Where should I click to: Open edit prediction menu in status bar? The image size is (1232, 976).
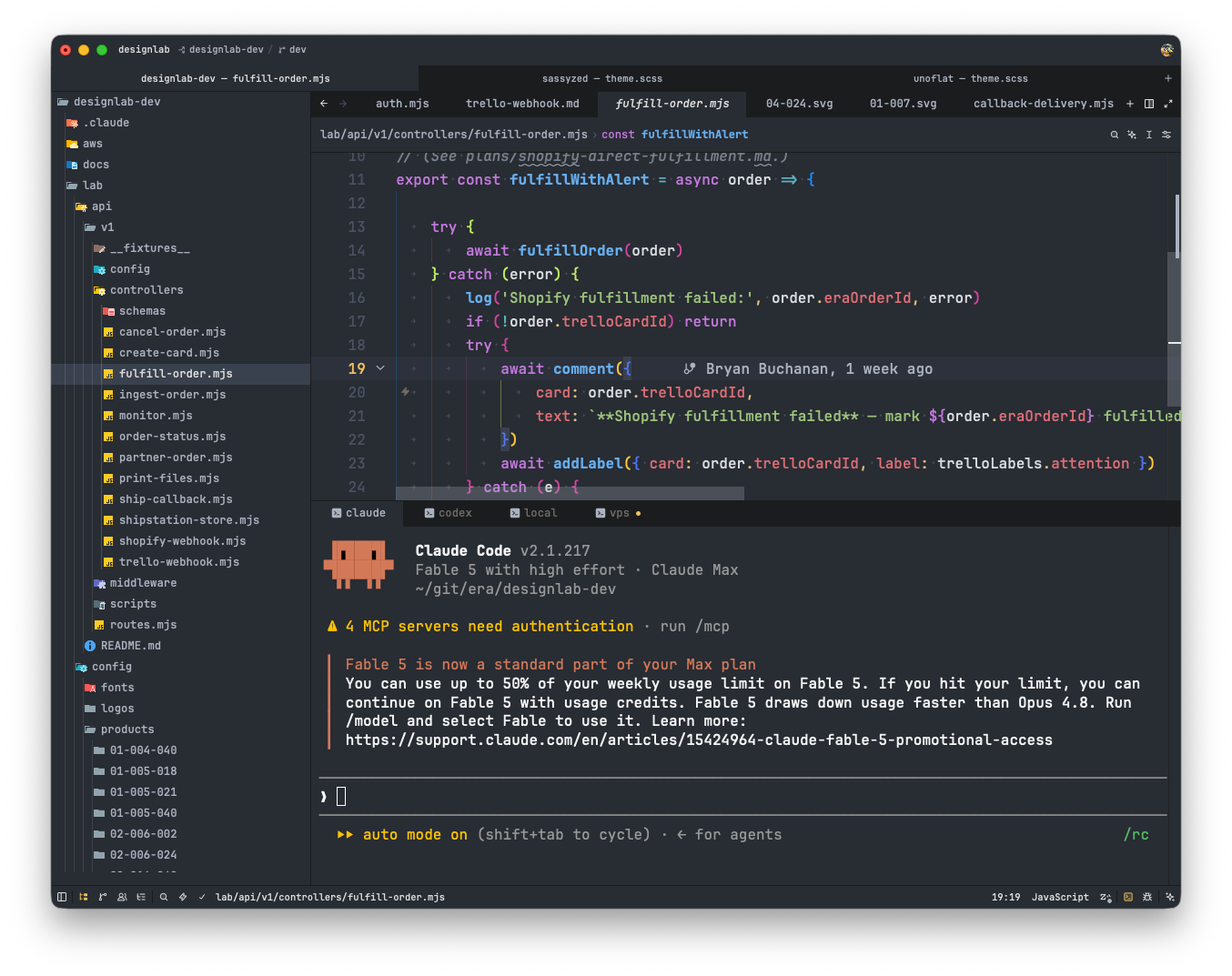1106,897
